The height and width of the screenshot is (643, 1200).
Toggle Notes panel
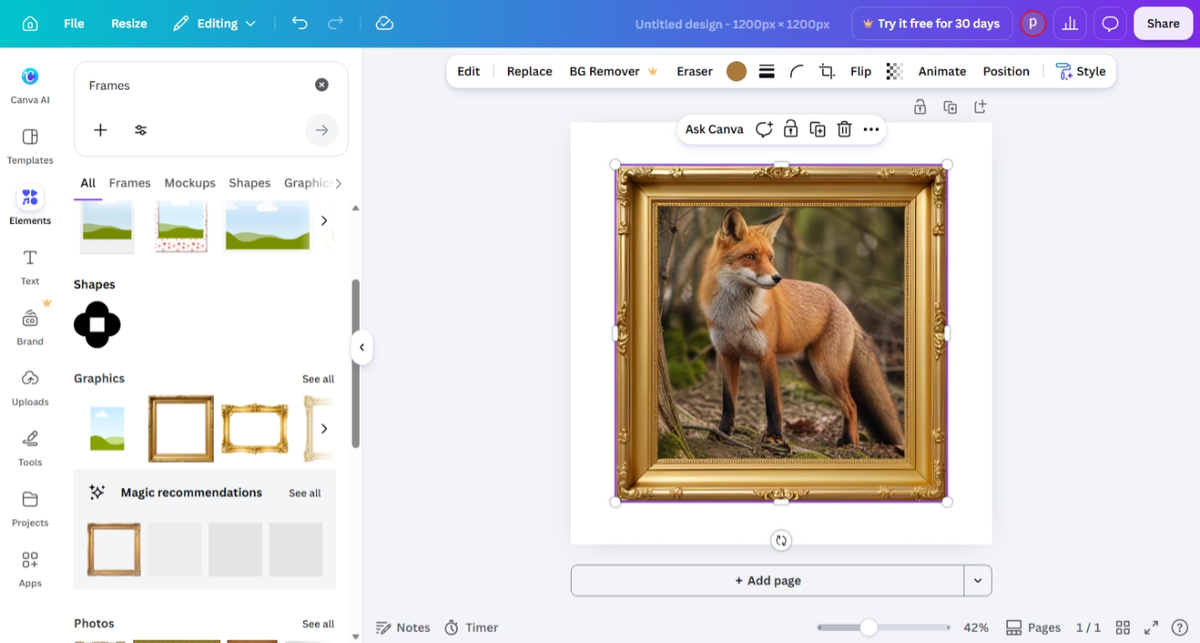click(x=403, y=627)
